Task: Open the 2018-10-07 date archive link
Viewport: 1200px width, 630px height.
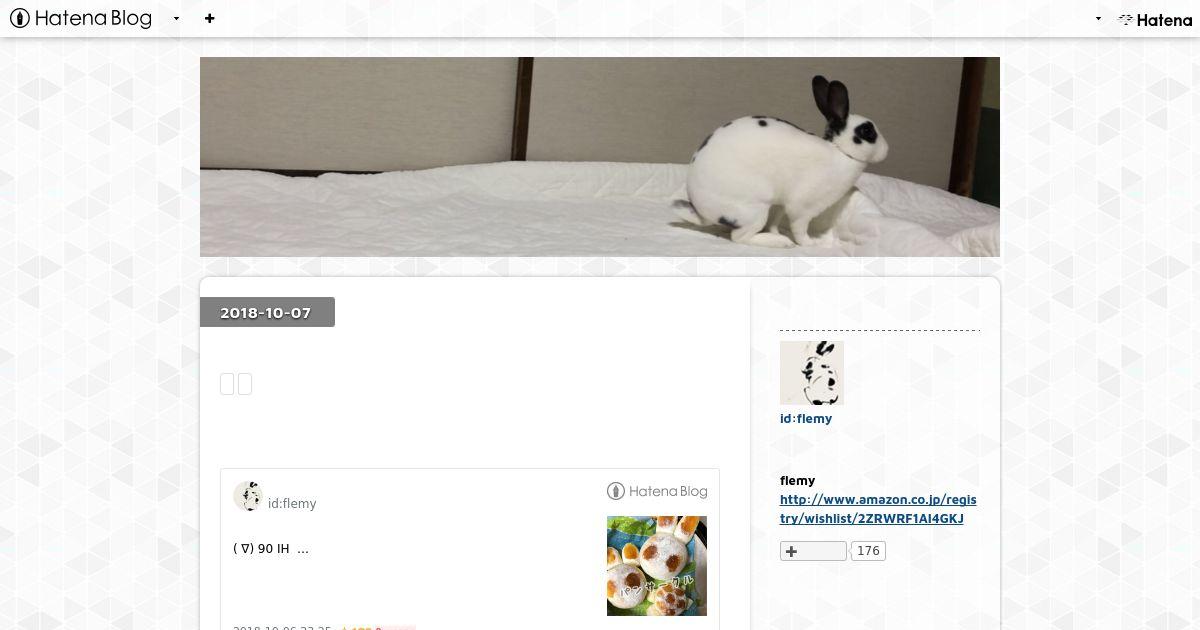Action: pos(266,313)
